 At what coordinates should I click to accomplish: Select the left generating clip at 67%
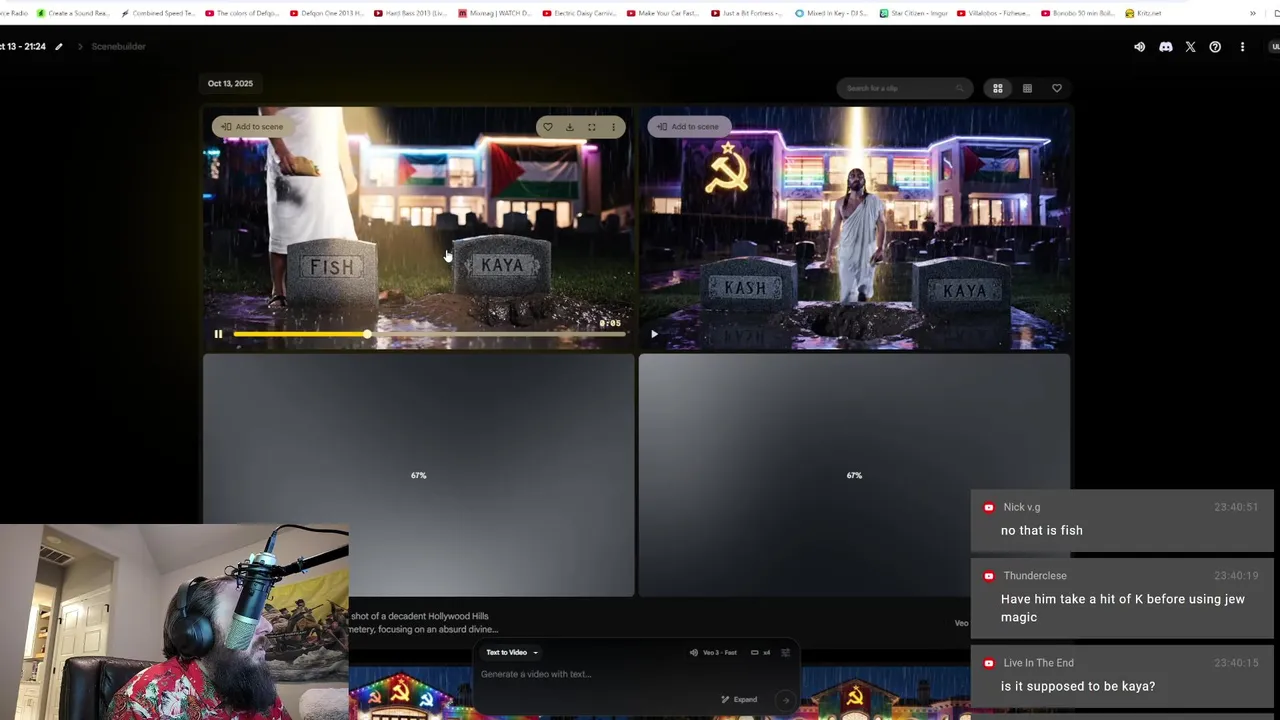pyautogui.click(x=418, y=475)
